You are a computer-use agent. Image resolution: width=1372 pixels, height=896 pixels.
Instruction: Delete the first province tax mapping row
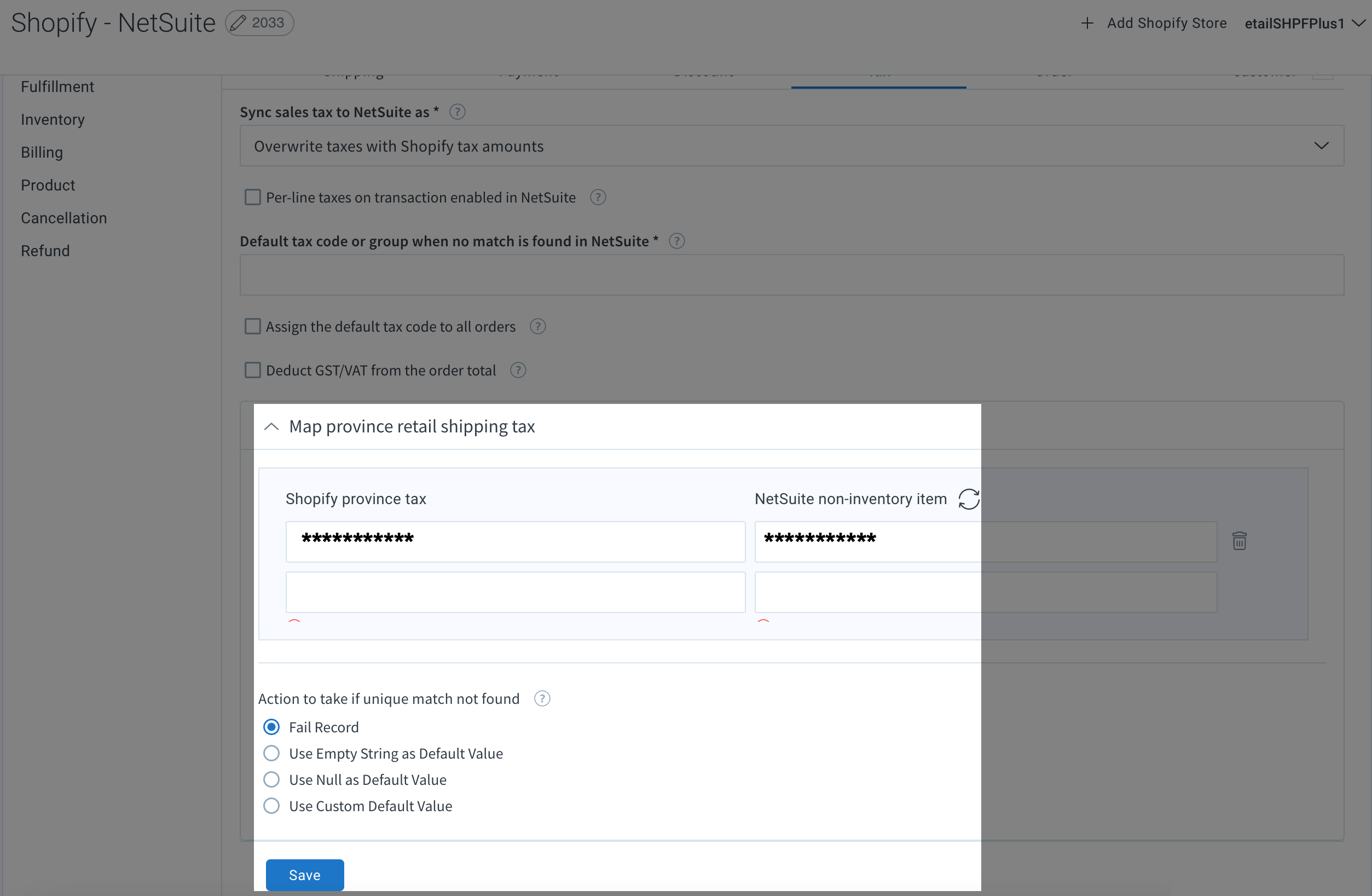pos(1240,541)
